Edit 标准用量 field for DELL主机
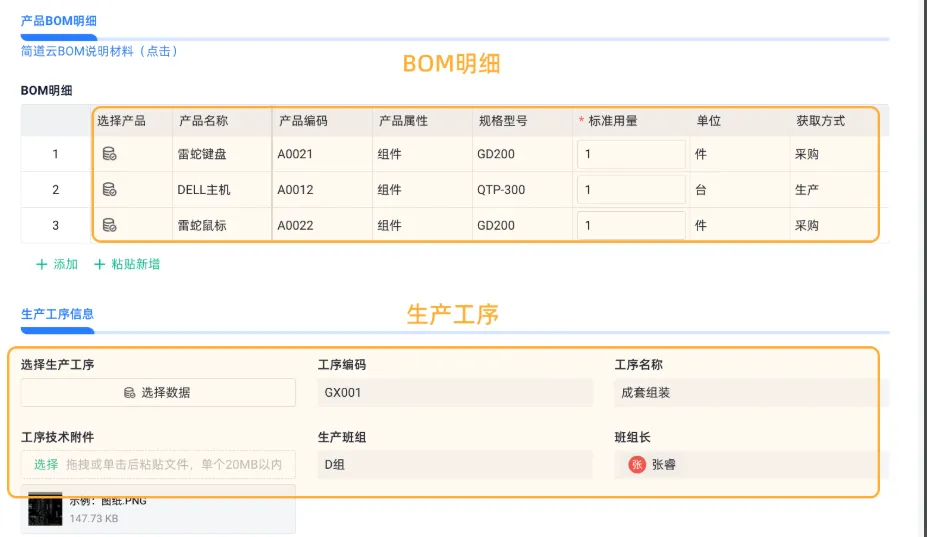 (631, 189)
